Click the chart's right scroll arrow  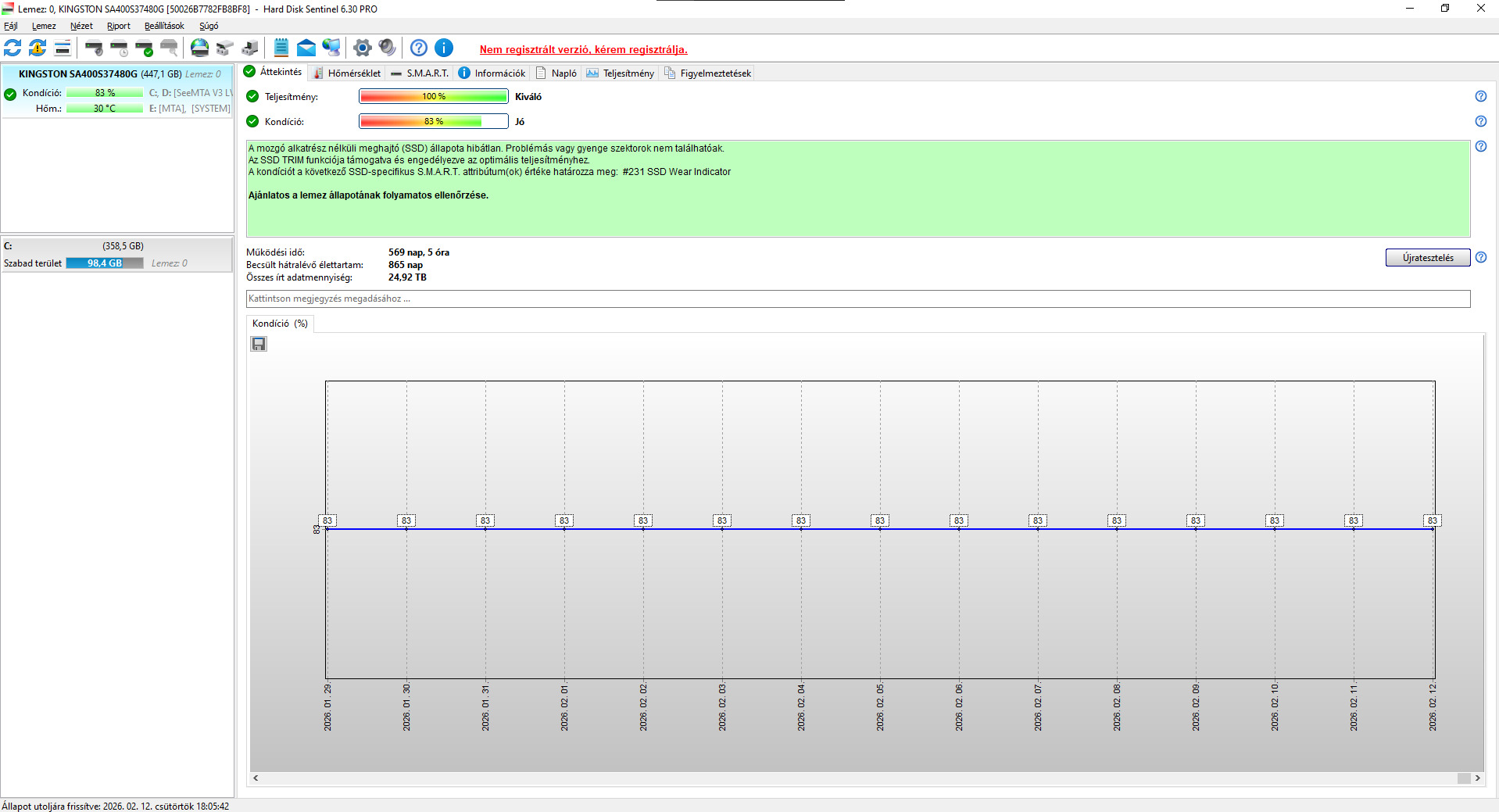coord(1477,778)
